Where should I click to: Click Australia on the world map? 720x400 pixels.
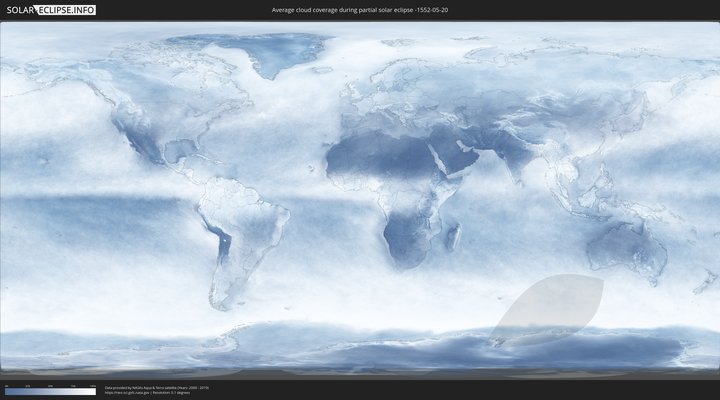pyautogui.click(x=625, y=246)
